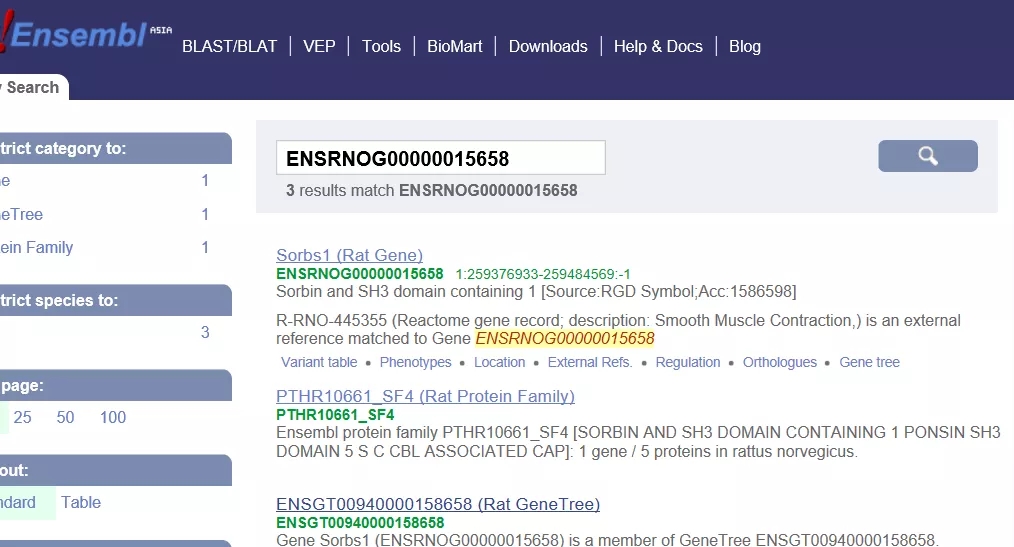Open the VEP tool page
Image resolution: width=1014 pixels, height=547 pixels.
click(x=319, y=46)
